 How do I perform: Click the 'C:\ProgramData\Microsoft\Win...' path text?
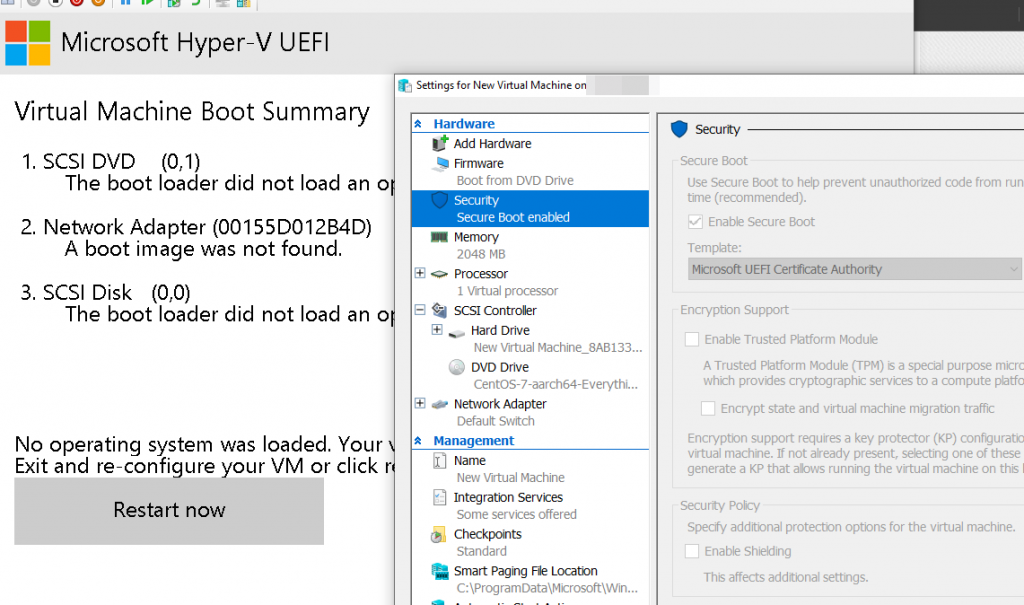click(x=547, y=588)
